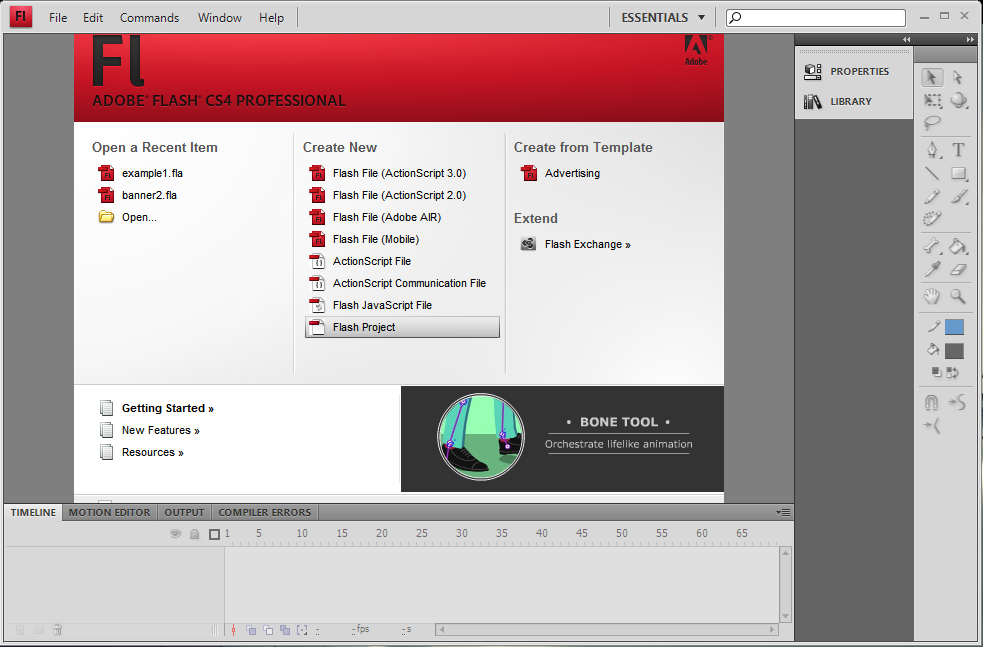Toggle Snap to Objects magnet
The height and width of the screenshot is (647, 983).
(x=932, y=402)
